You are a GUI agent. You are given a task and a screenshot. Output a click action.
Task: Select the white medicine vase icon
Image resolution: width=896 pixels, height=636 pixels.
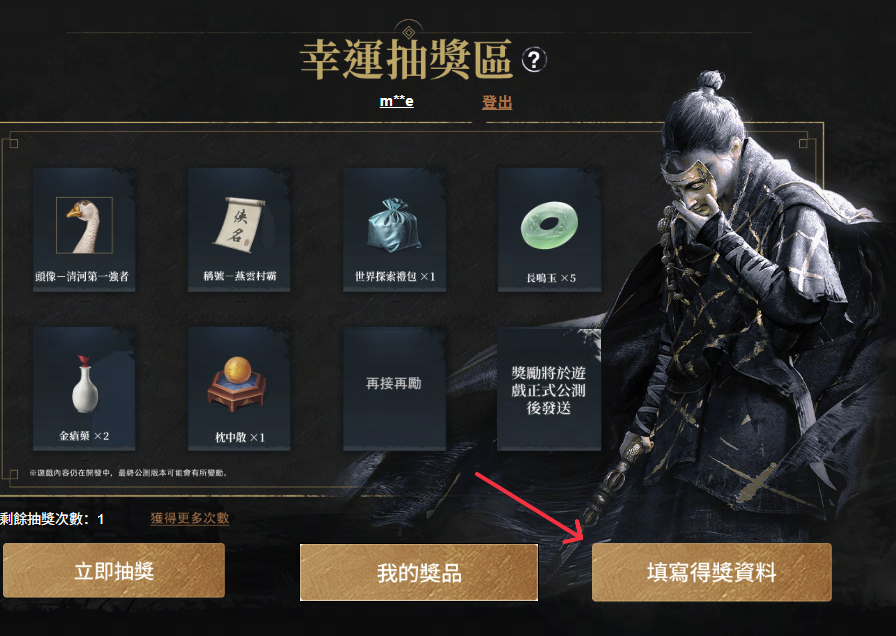point(85,383)
